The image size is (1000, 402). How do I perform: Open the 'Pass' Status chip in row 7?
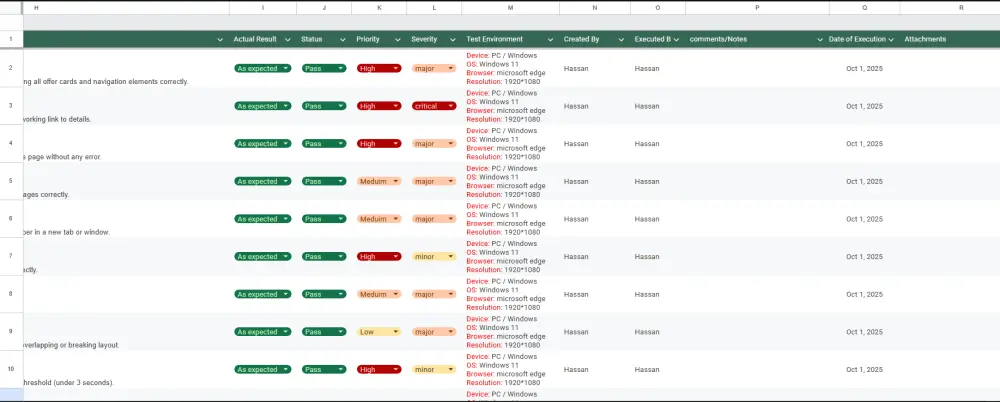click(324, 257)
